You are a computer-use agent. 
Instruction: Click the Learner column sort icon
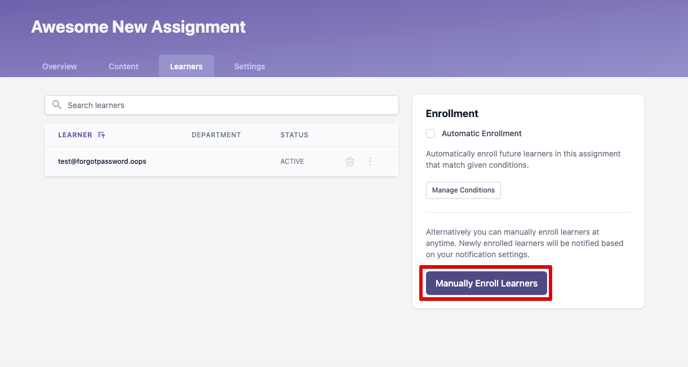[x=101, y=135]
